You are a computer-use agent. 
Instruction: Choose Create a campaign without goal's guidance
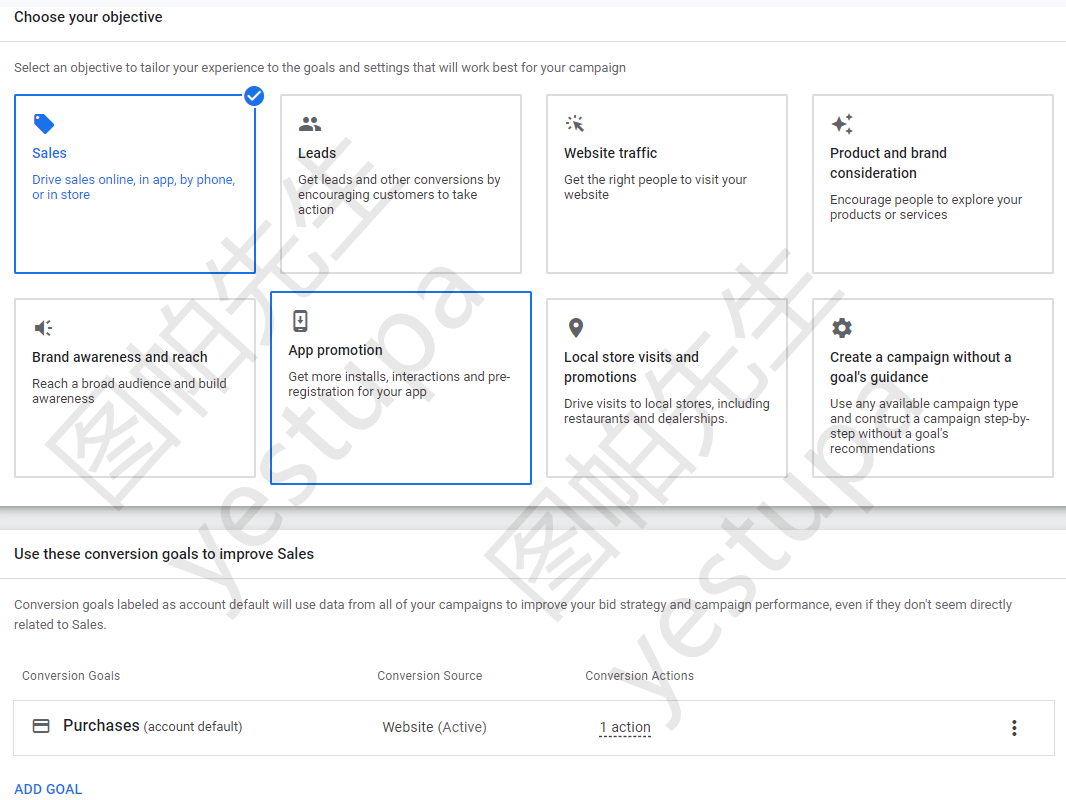coord(921,367)
